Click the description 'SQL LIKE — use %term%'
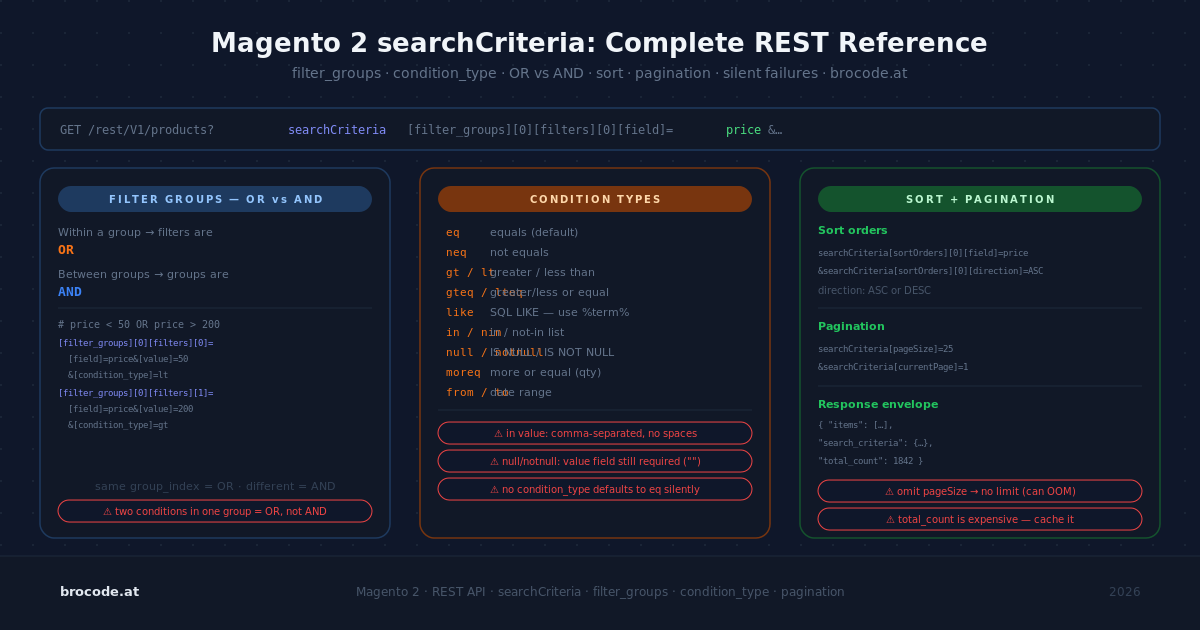The width and height of the screenshot is (1200, 630). point(559,313)
